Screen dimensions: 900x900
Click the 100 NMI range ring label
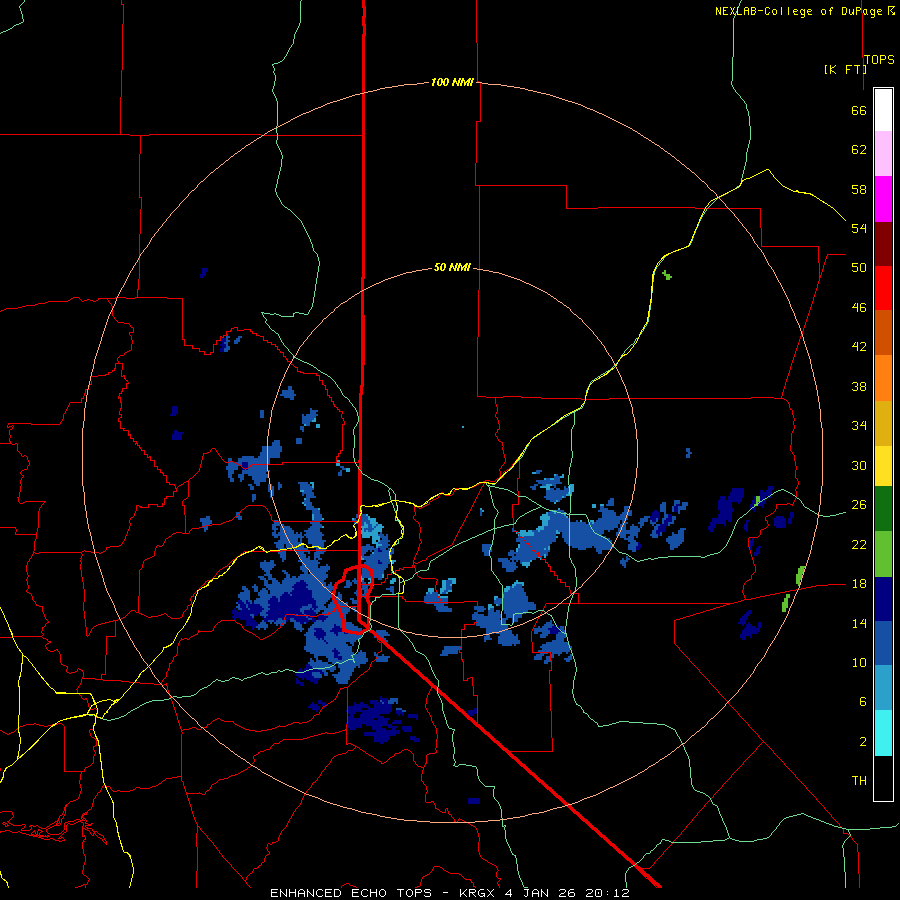tap(452, 82)
